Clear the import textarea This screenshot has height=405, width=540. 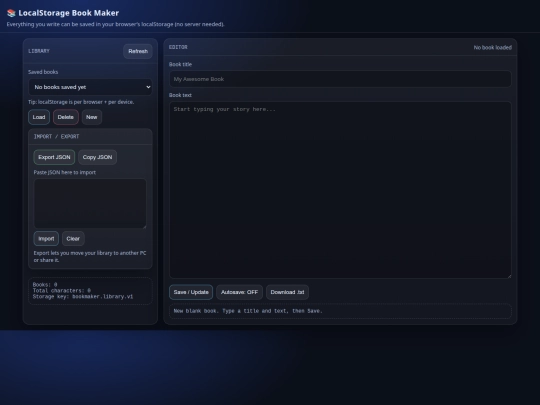(73, 239)
